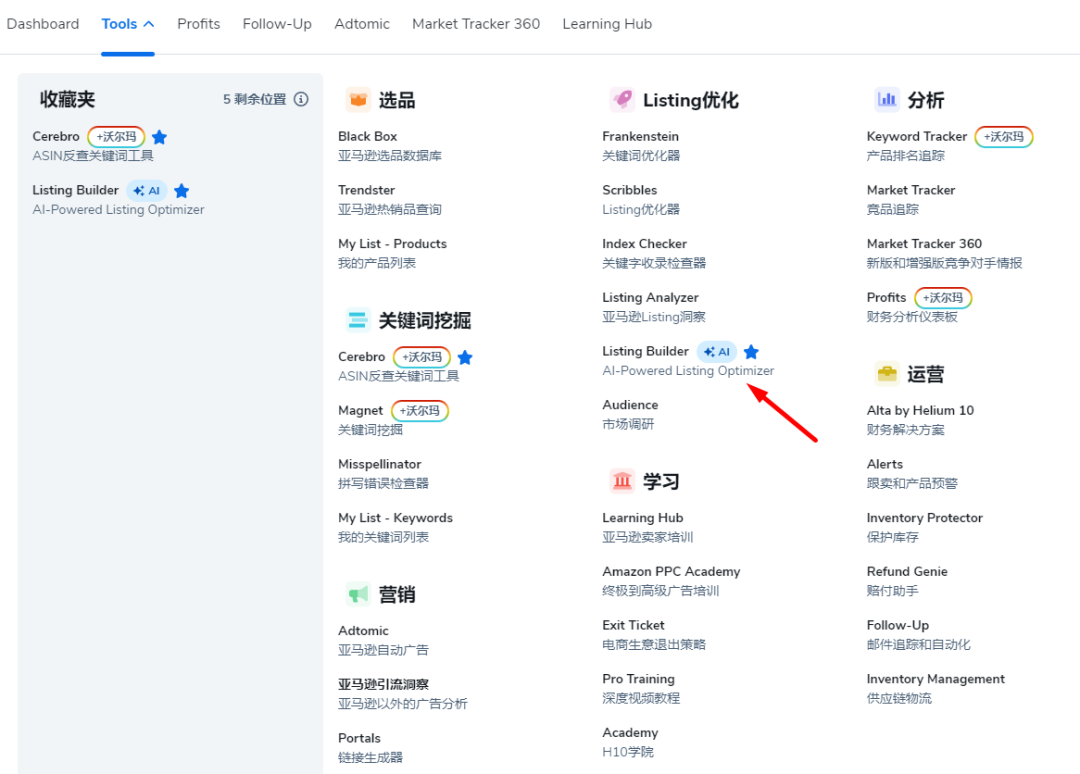
Task: Toggle the Cerebro star under 关键词挖掘
Action: coord(465,357)
